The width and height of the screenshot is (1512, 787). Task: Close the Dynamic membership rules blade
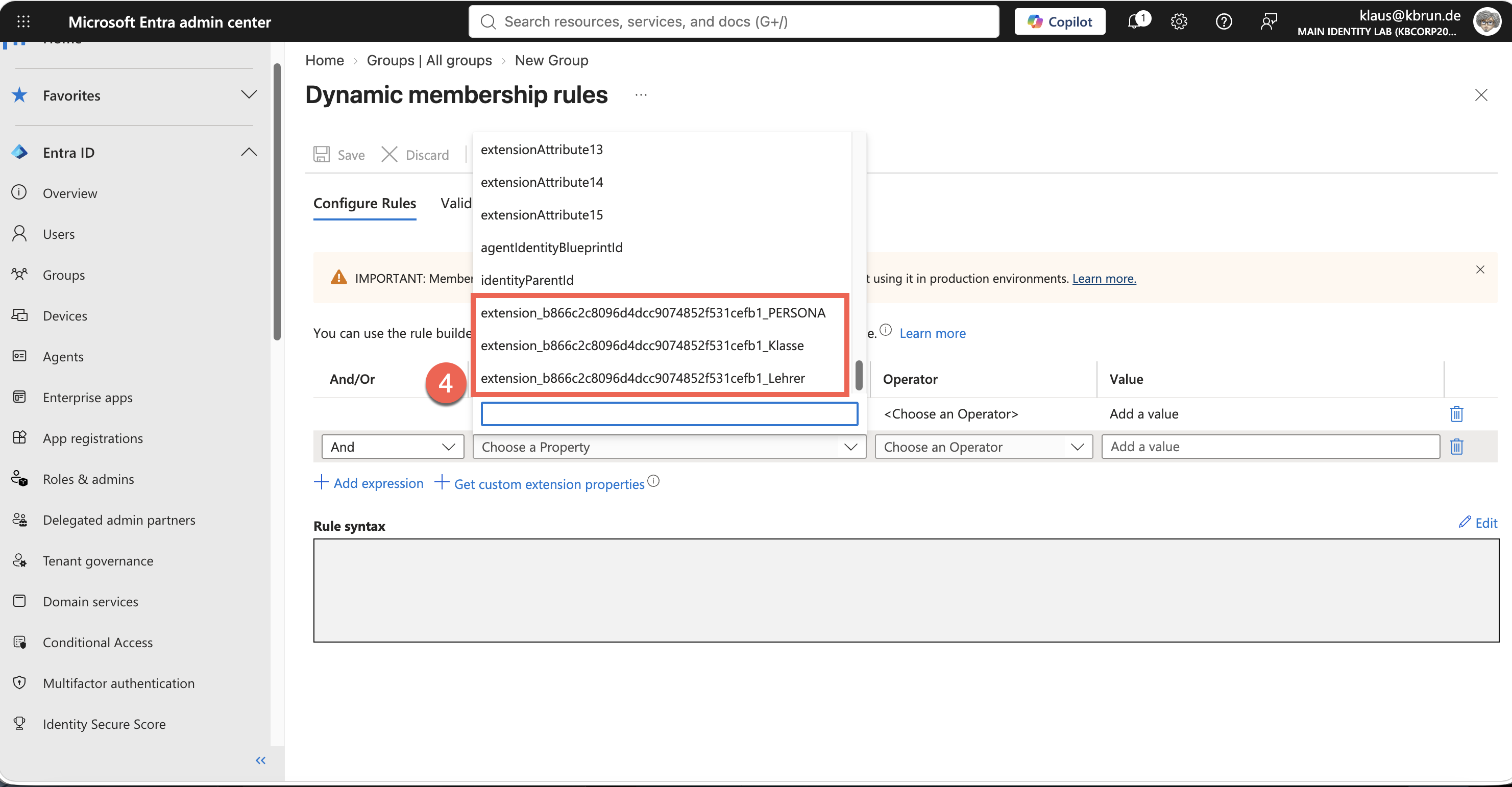pos(1481,95)
